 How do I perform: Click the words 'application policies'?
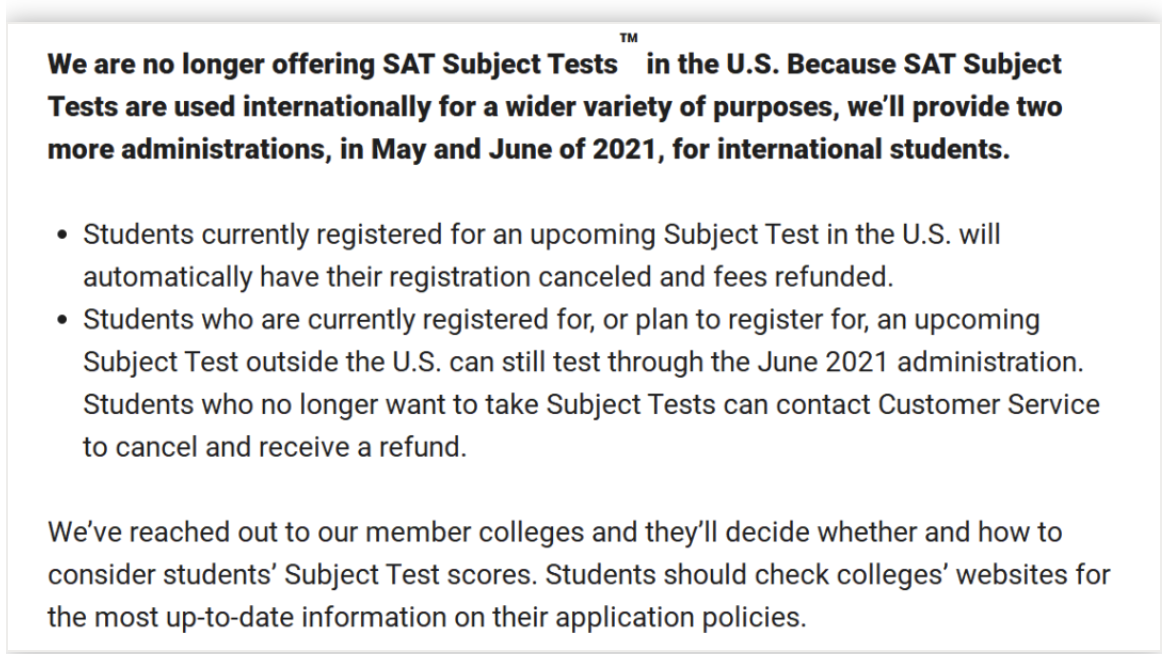point(678,618)
